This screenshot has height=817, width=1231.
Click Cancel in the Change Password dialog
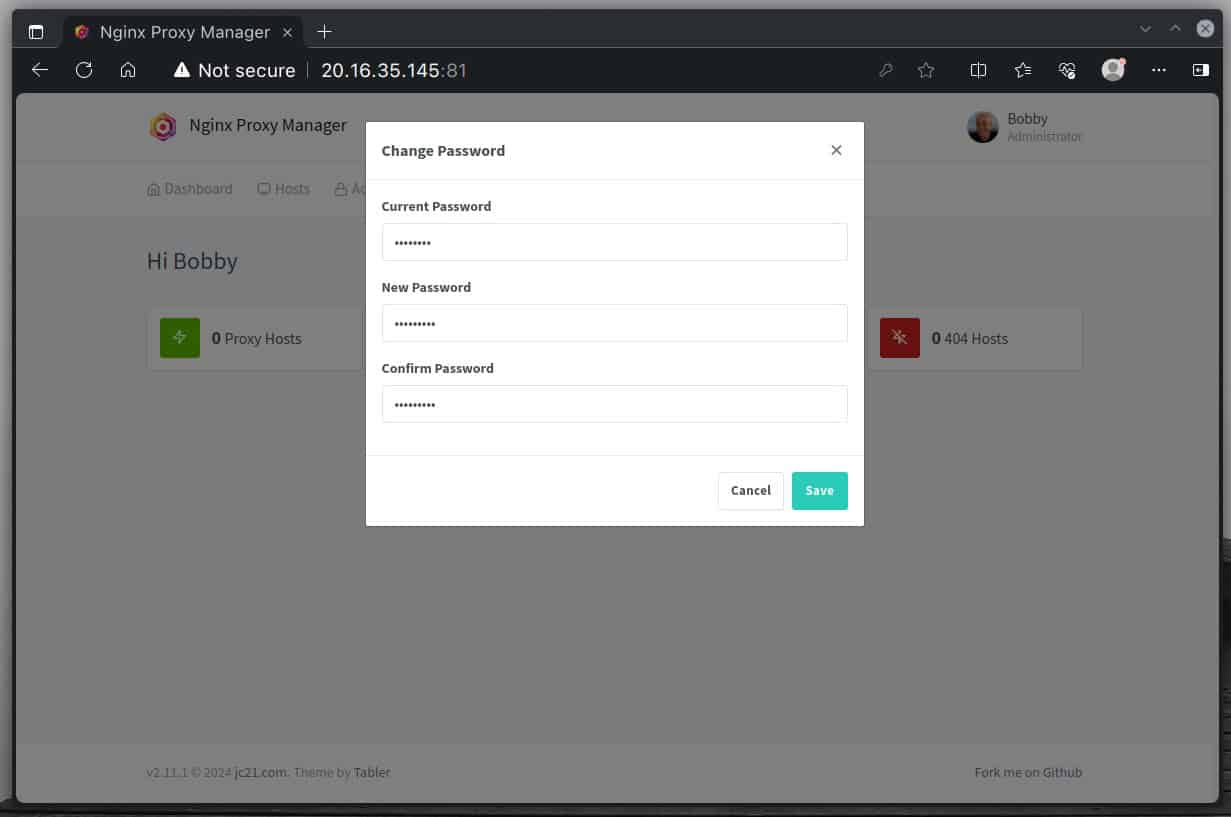point(750,490)
